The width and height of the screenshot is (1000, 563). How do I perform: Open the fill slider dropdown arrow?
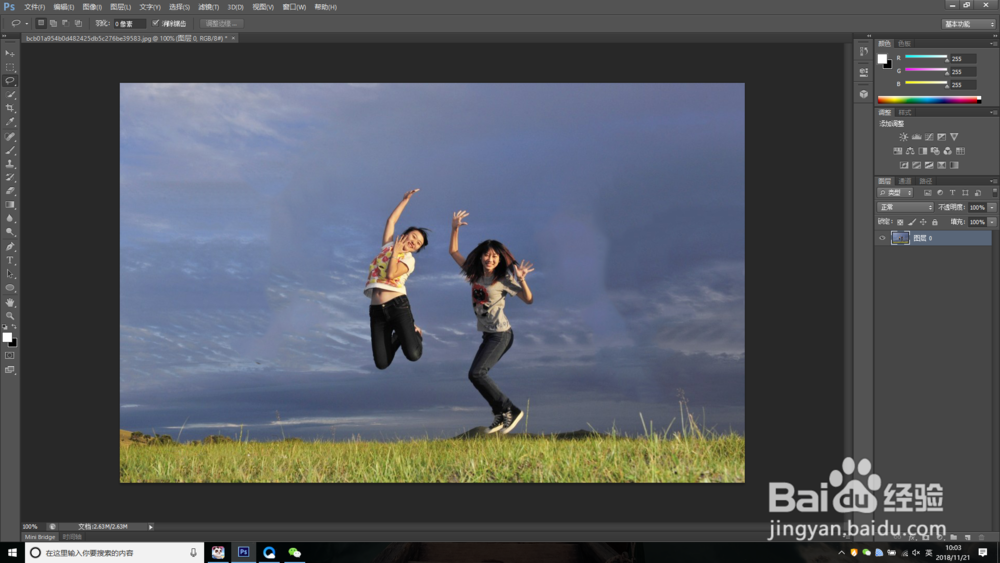point(992,222)
